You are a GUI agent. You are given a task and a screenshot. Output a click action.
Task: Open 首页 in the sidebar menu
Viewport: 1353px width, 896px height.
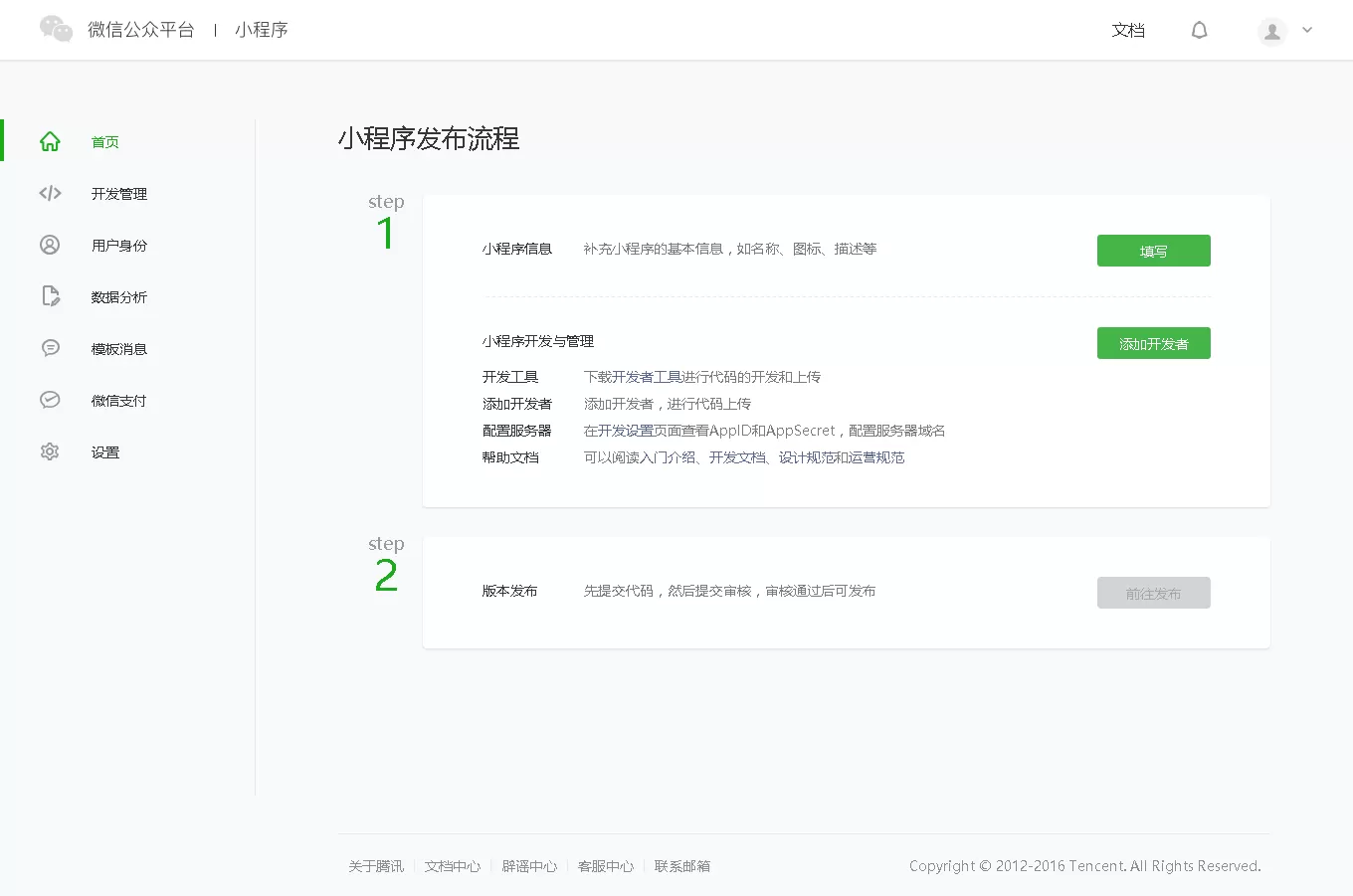click(x=105, y=142)
